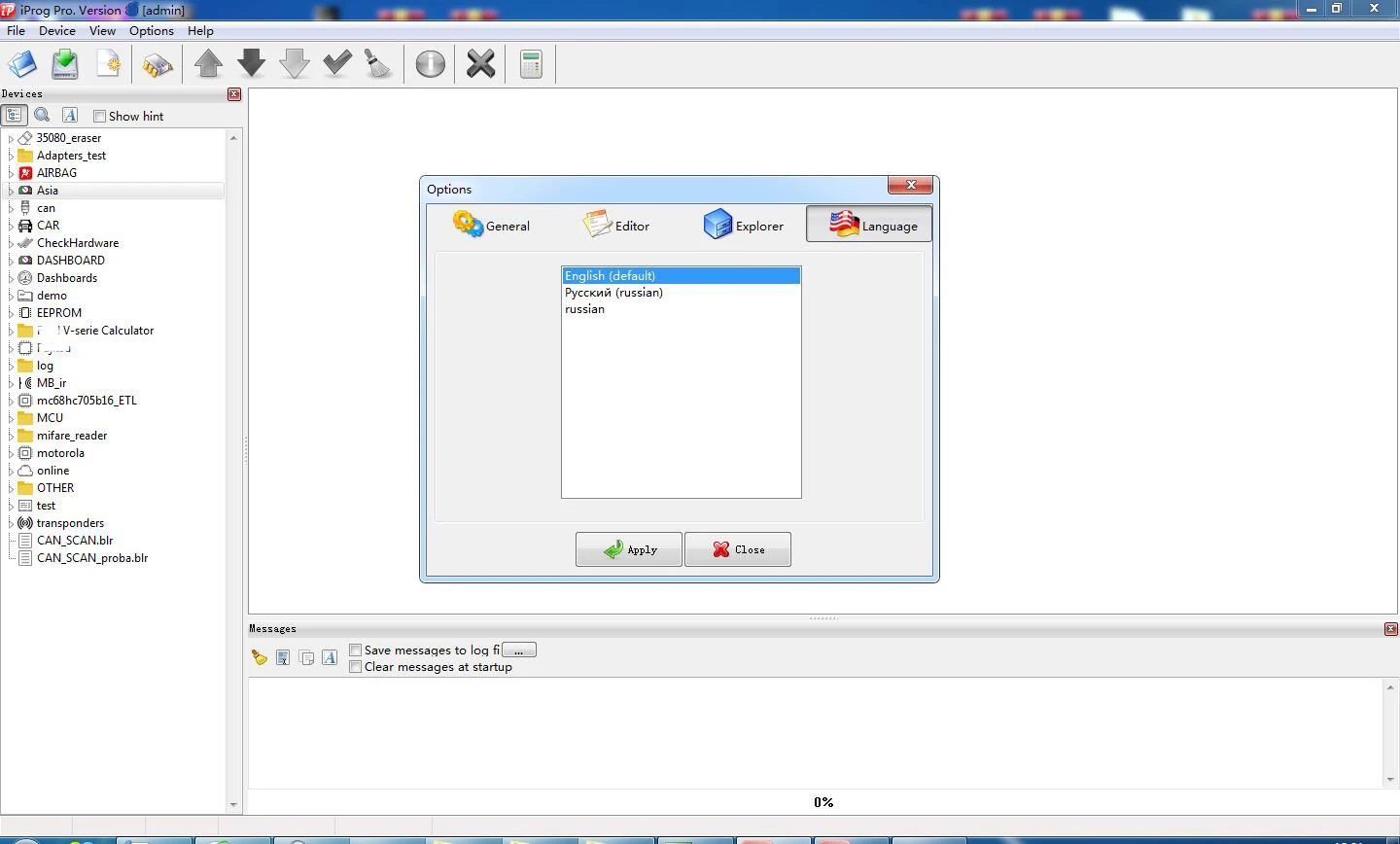The image size is (1400, 844).
Task: Expand the CAR tree node
Action: pos(11,226)
